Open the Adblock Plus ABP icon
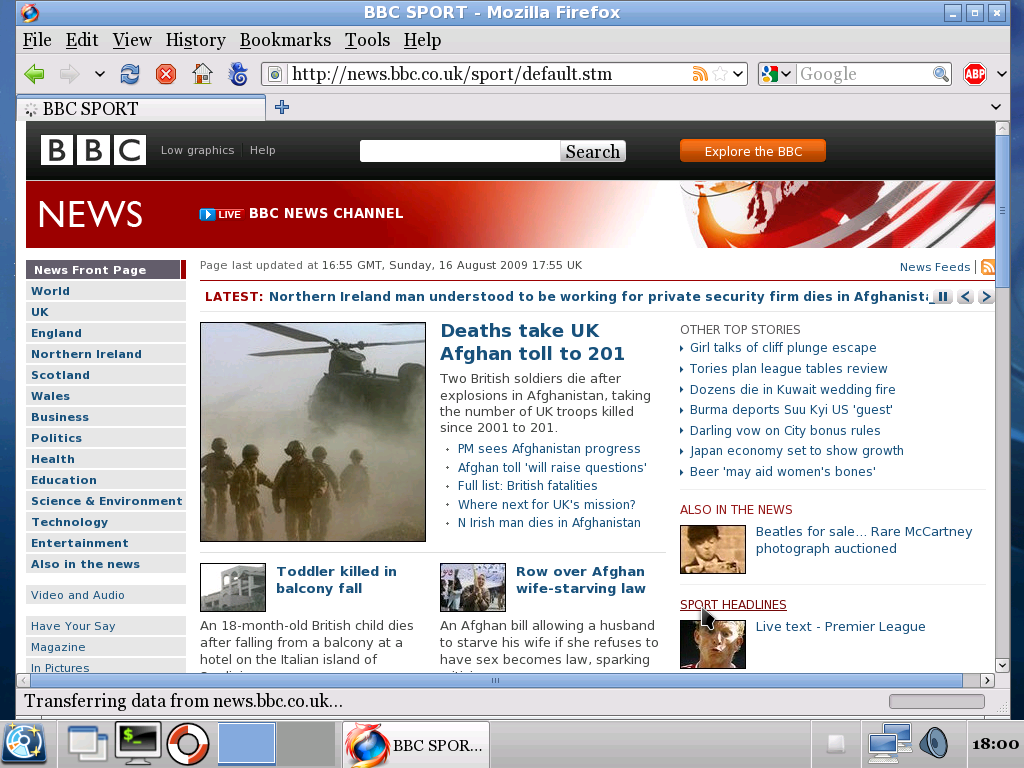 pos(974,74)
